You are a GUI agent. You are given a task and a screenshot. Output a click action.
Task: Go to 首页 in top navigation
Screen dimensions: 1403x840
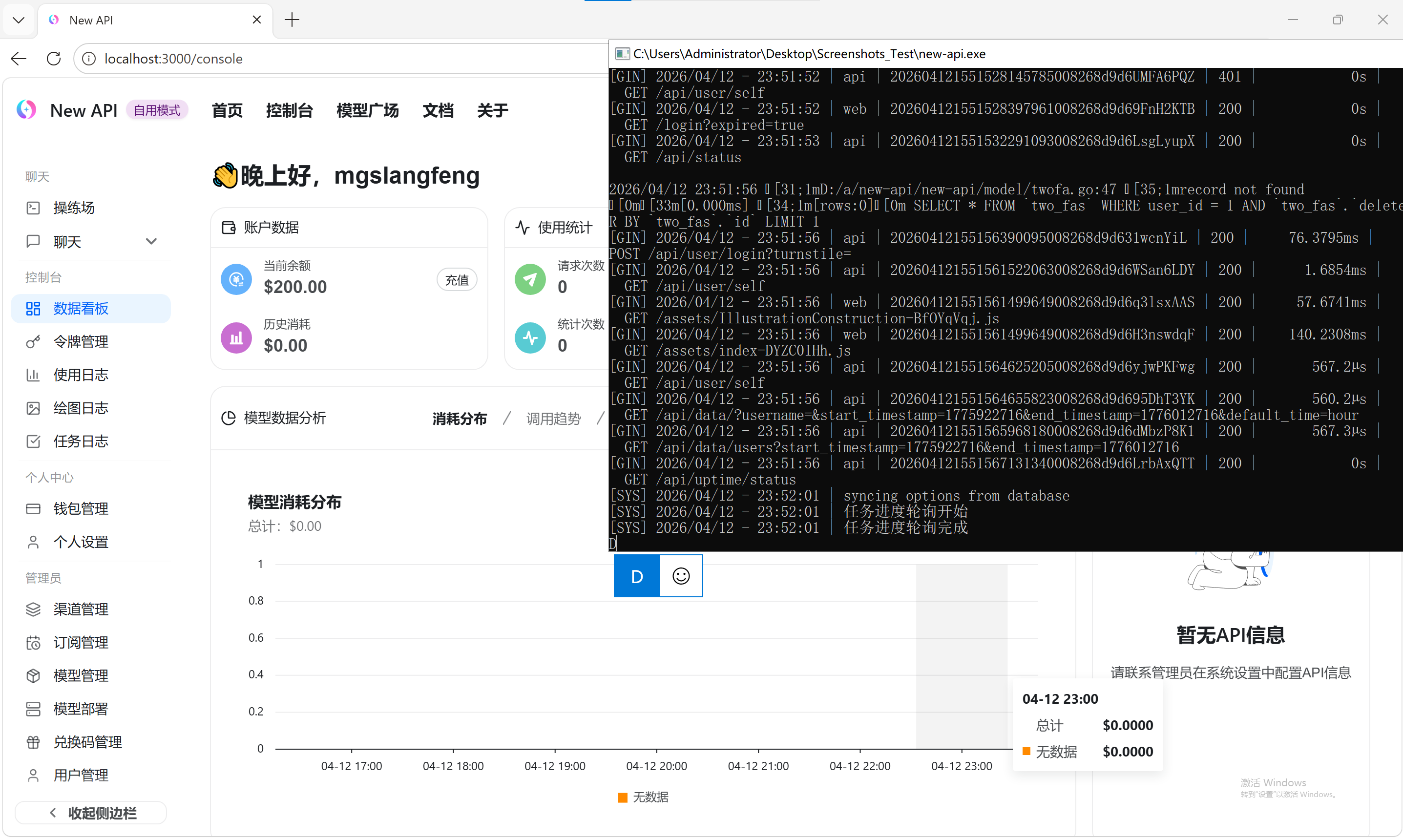[x=227, y=110]
